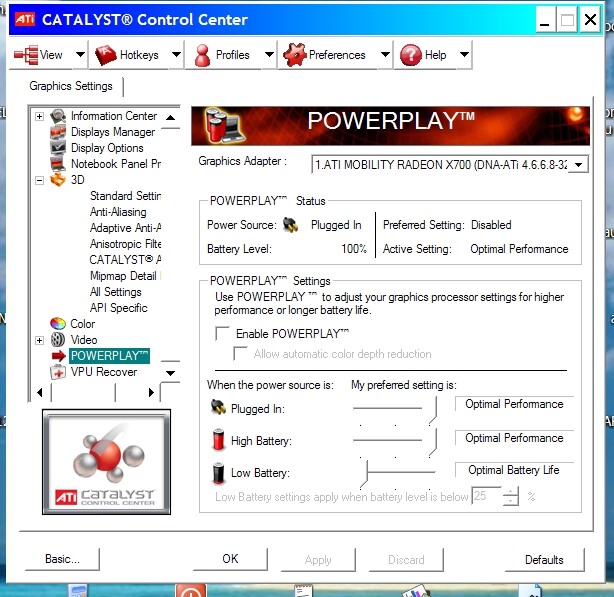Open the Profiles icon menu
Image resolution: width=614 pixels, height=597 pixels.
tap(202, 55)
